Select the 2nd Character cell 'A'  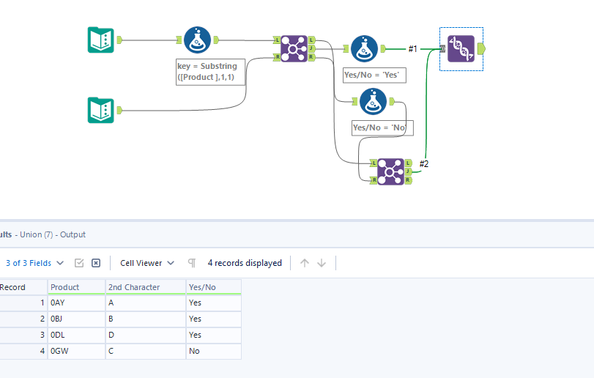(x=145, y=303)
